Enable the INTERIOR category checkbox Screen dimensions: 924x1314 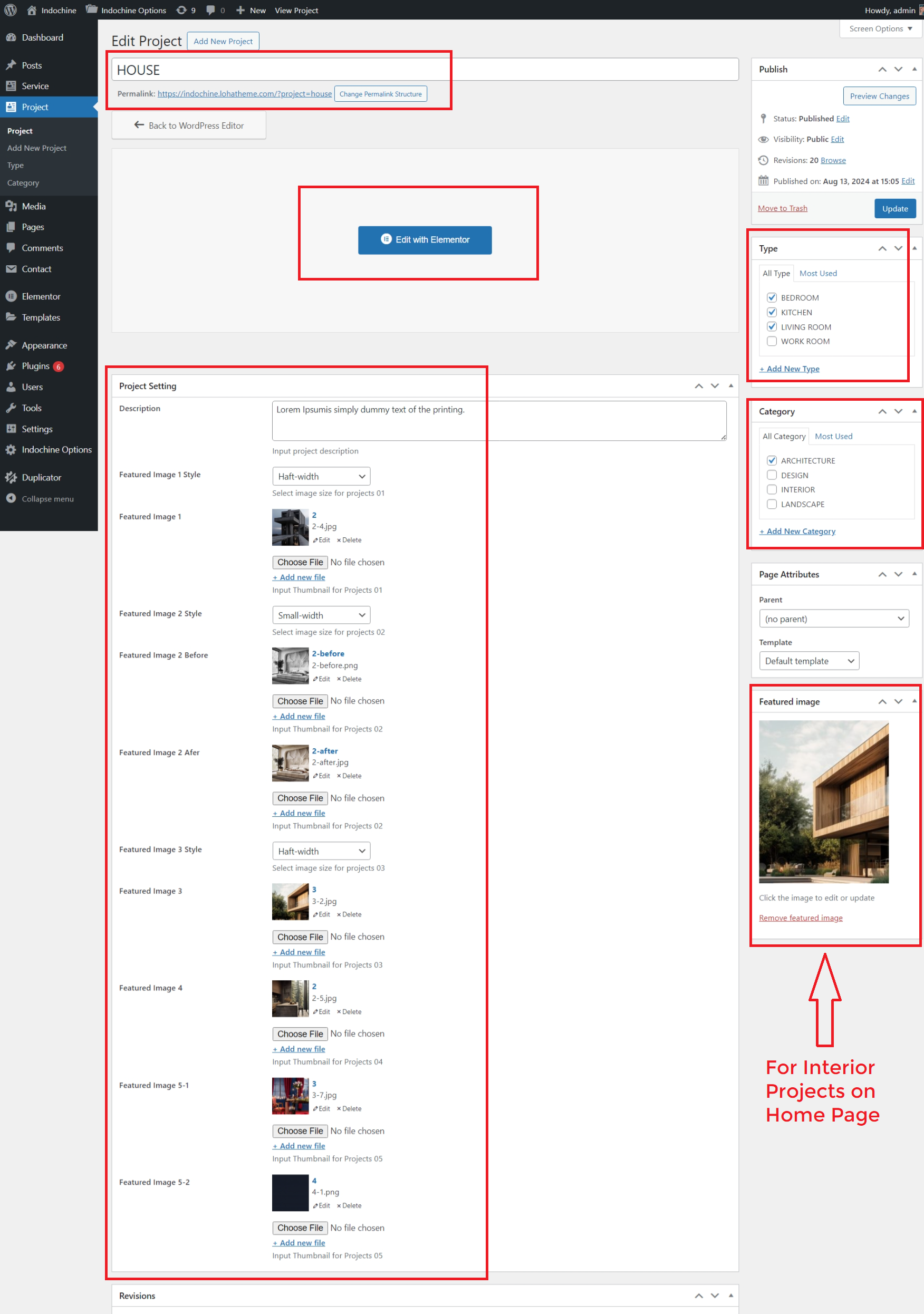coord(772,489)
